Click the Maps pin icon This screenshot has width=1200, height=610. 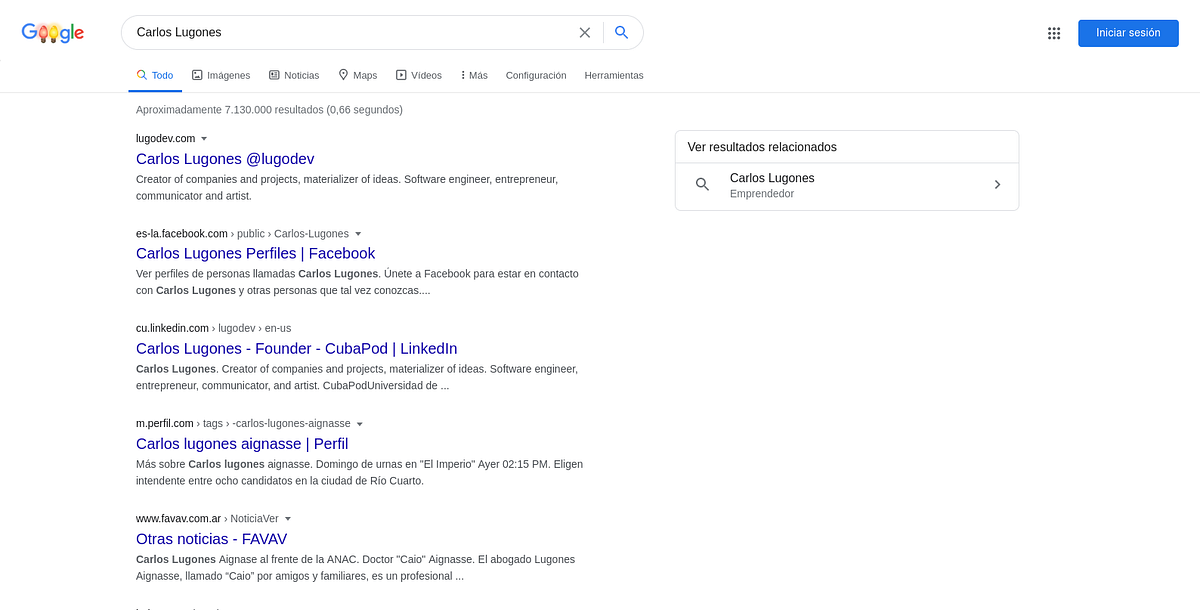tap(343, 75)
